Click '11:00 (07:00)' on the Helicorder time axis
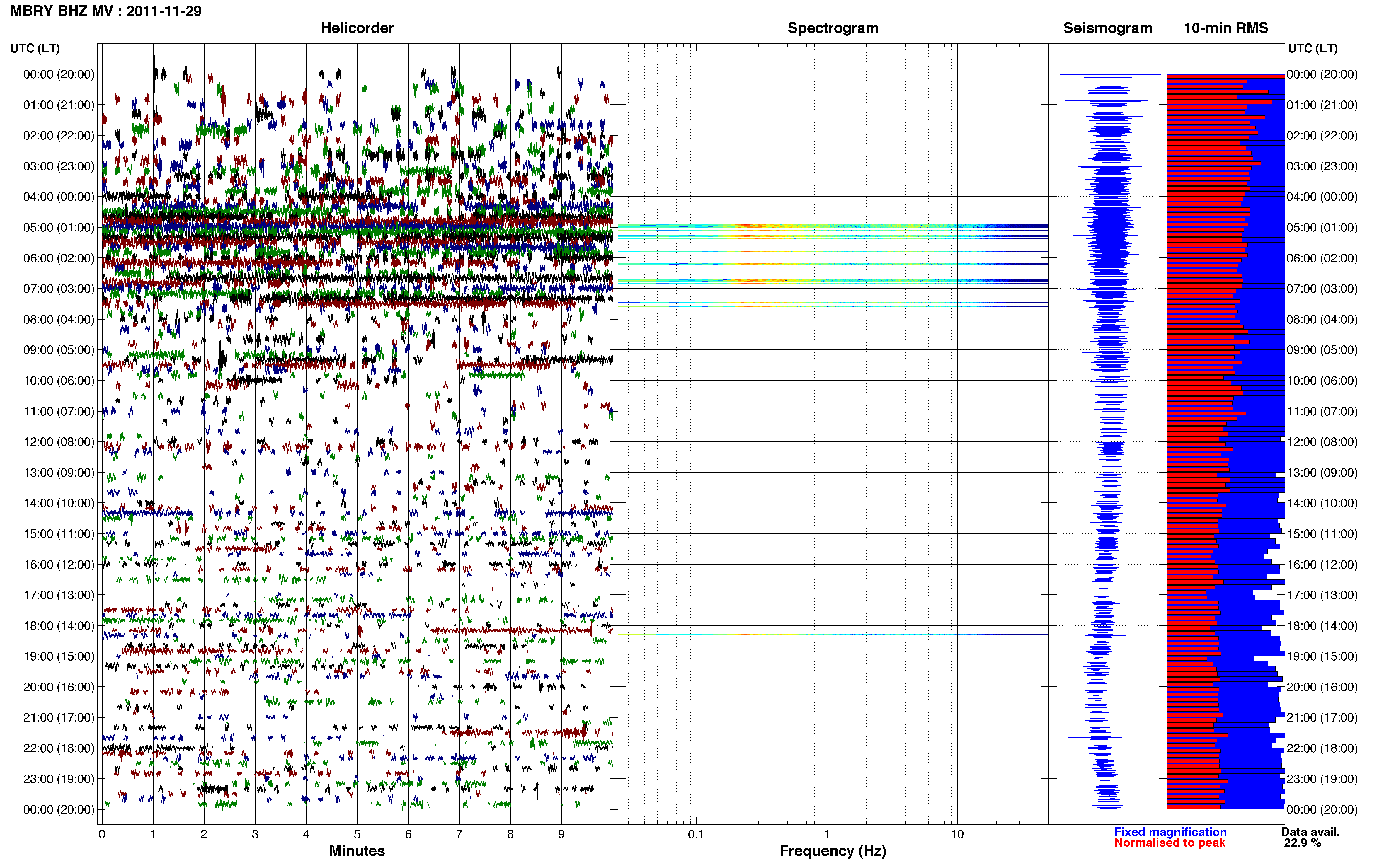This screenshot has height=868, width=1389. (x=59, y=412)
